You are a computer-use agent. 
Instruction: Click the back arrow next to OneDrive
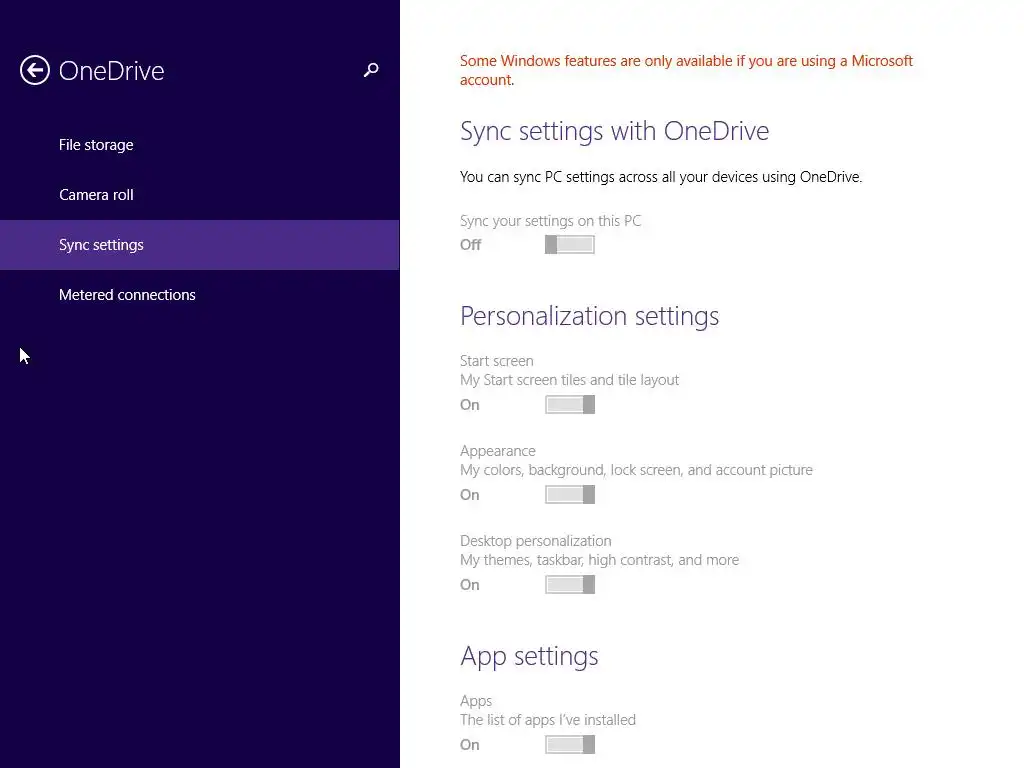pyautogui.click(x=35, y=70)
